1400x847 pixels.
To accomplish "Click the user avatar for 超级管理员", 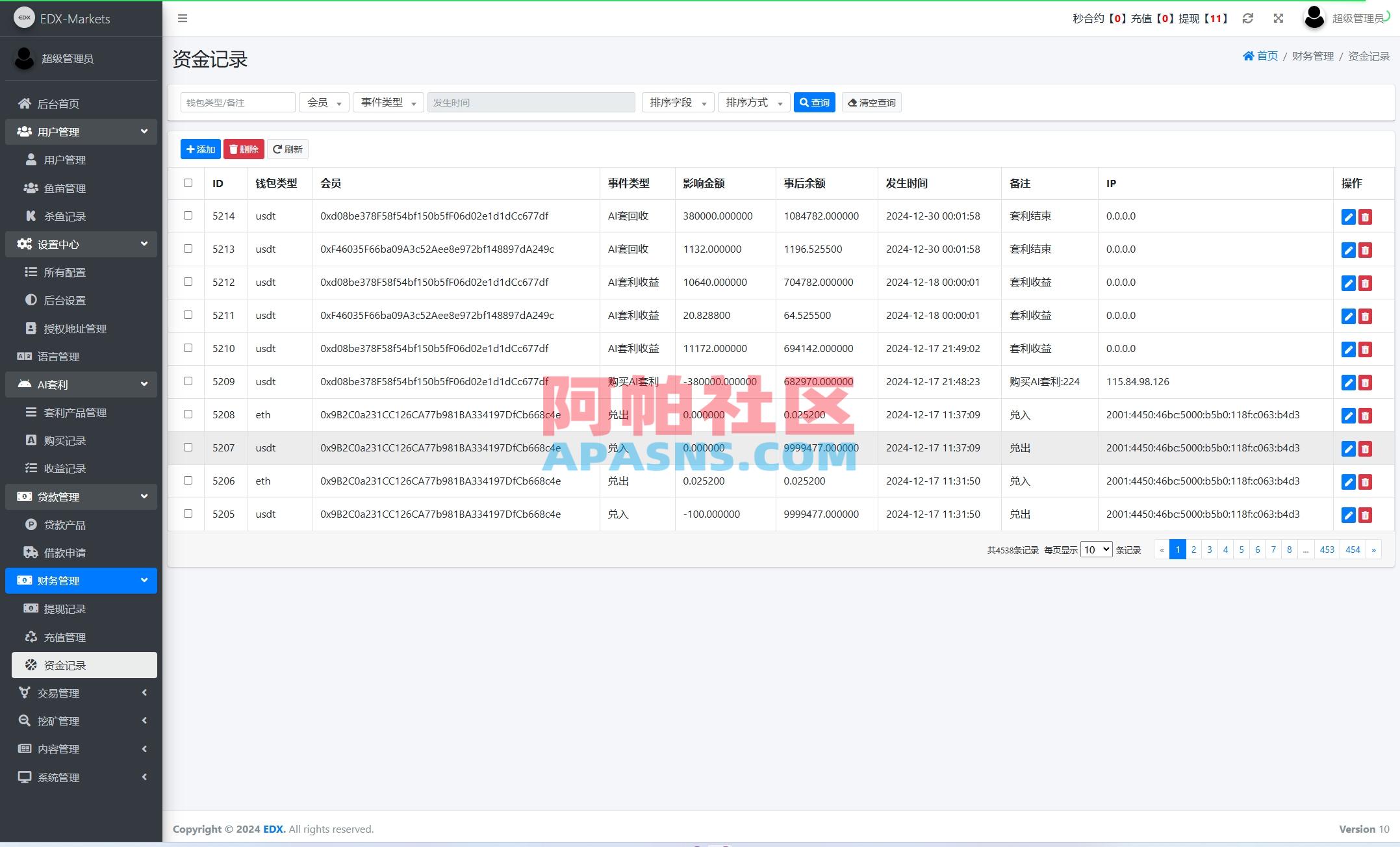I will point(1314,18).
